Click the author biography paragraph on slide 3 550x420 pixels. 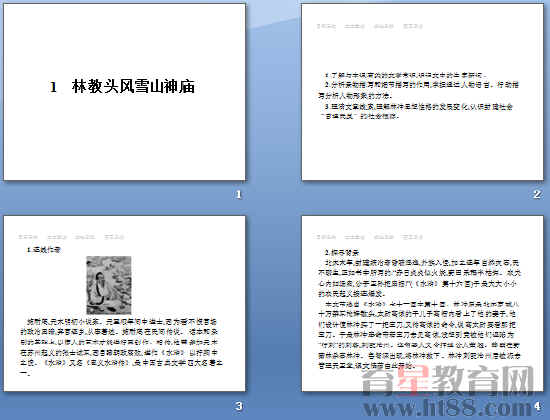pyautogui.click(x=121, y=347)
